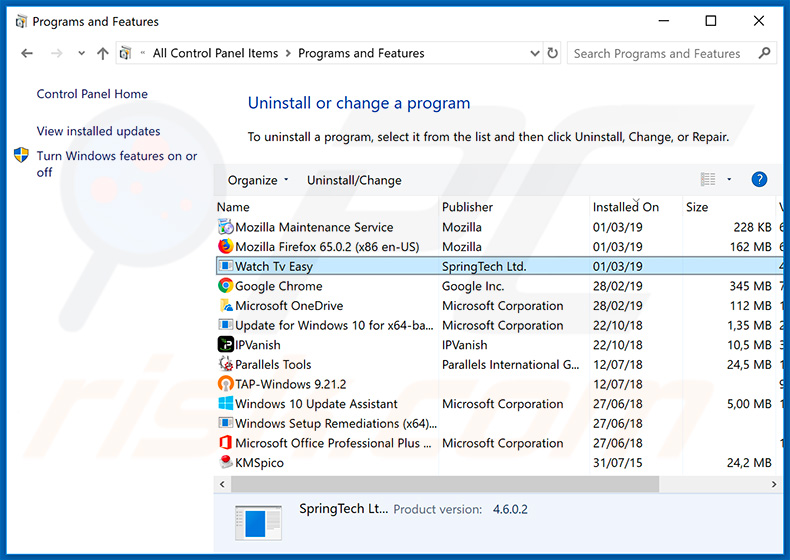Open the Organize menu
Image resolution: width=790 pixels, height=560 pixels.
258,180
